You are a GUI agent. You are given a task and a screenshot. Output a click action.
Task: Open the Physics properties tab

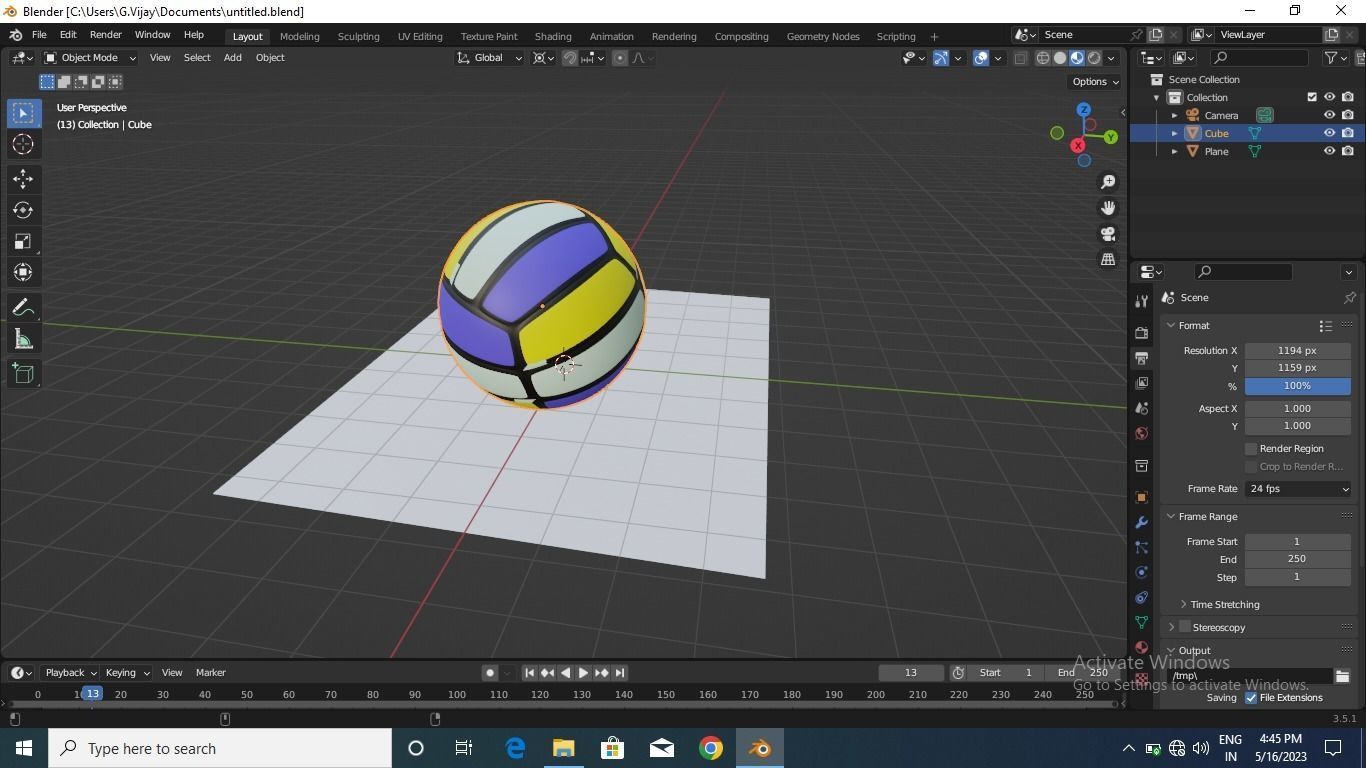pyautogui.click(x=1141, y=573)
